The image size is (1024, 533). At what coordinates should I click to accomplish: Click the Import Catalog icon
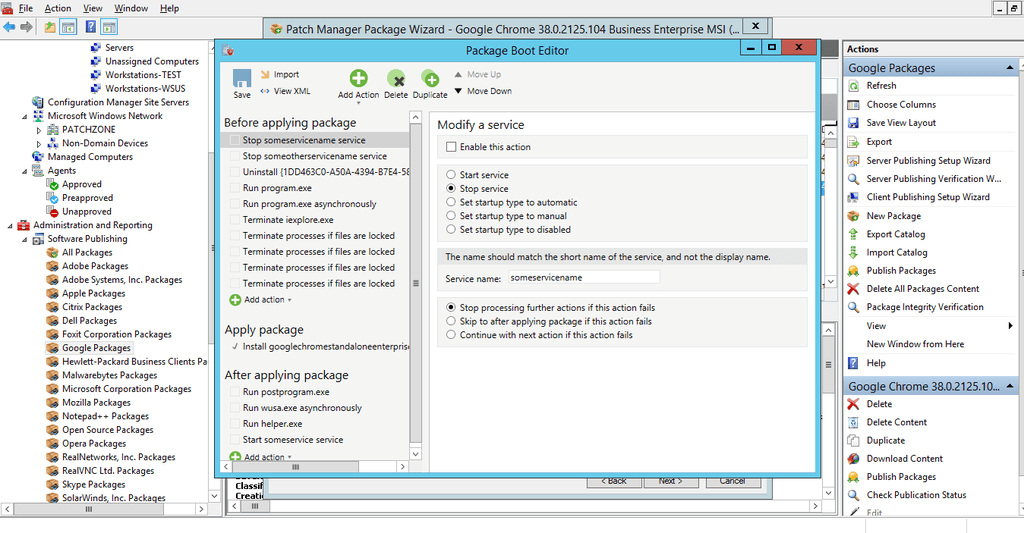tap(853, 253)
